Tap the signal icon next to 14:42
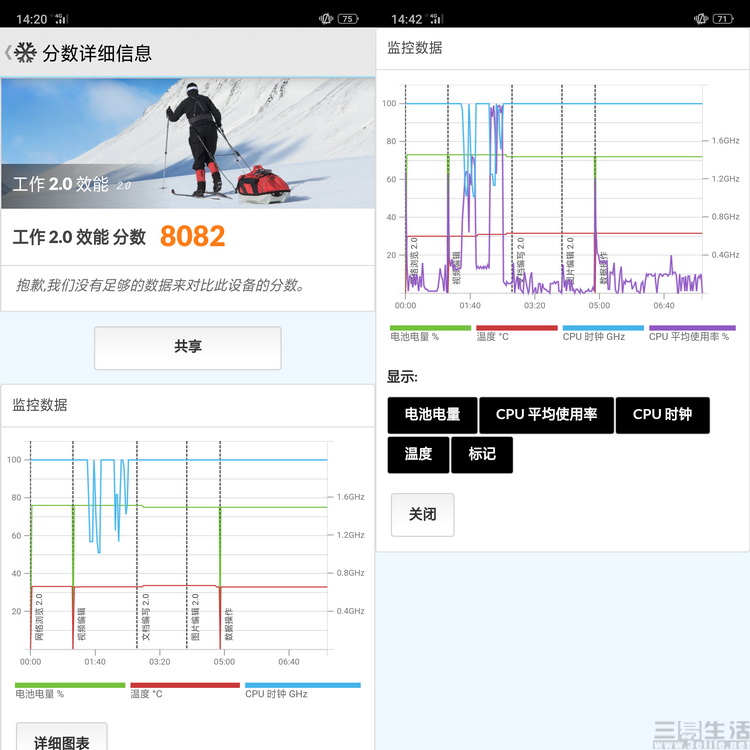 click(437, 18)
